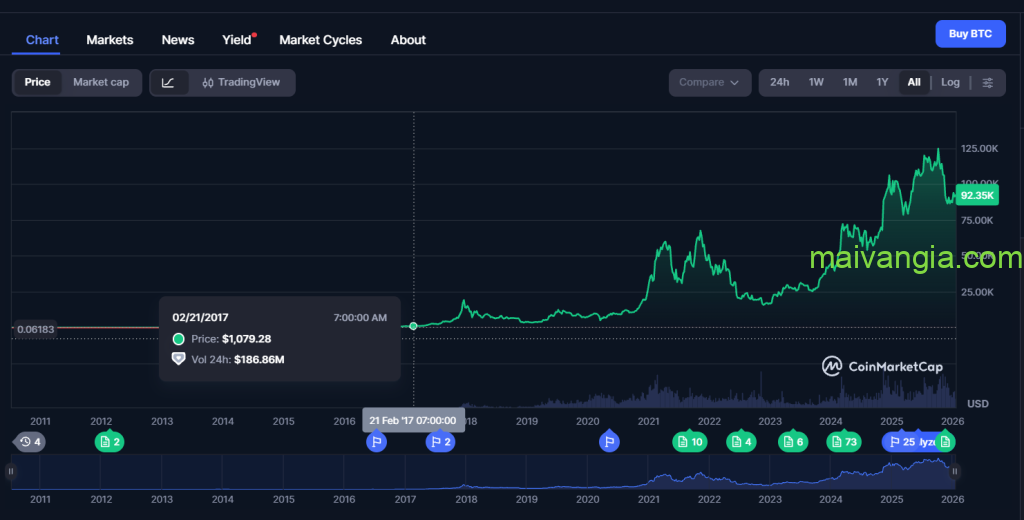
Task: Open the chart settings sliders icon
Action: 987,82
